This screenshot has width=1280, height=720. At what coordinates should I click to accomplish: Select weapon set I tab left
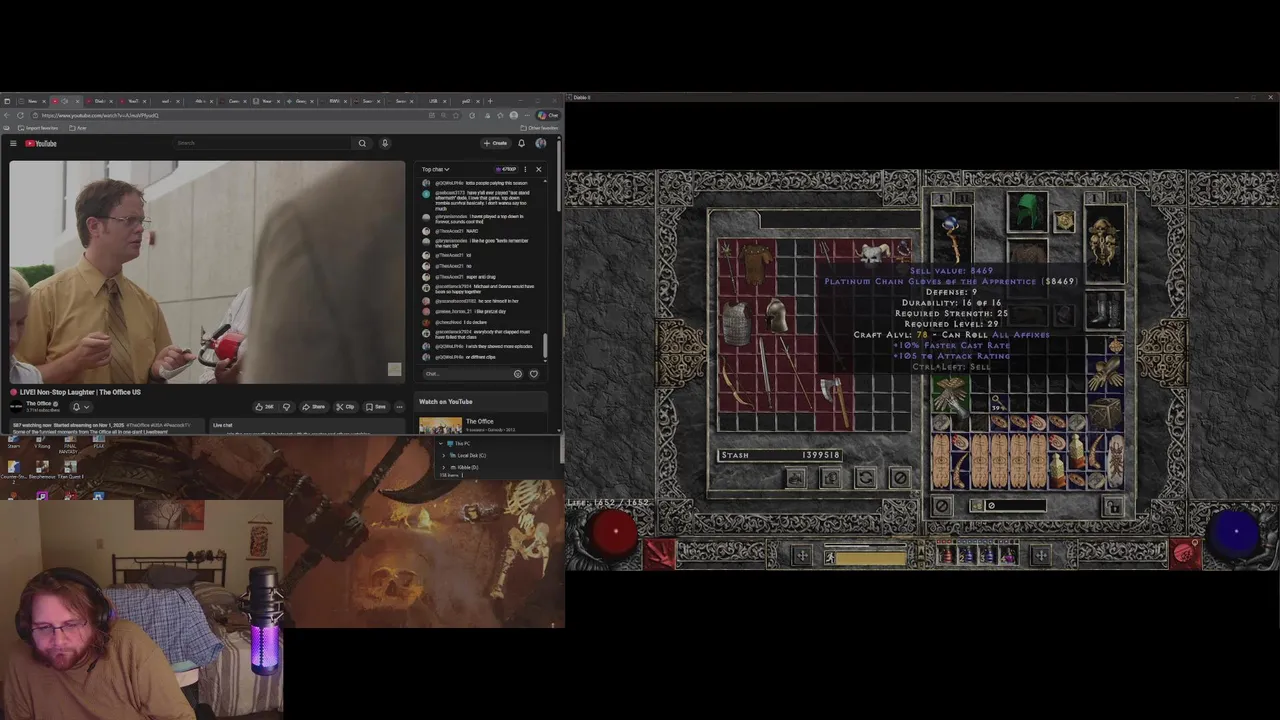click(940, 200)
